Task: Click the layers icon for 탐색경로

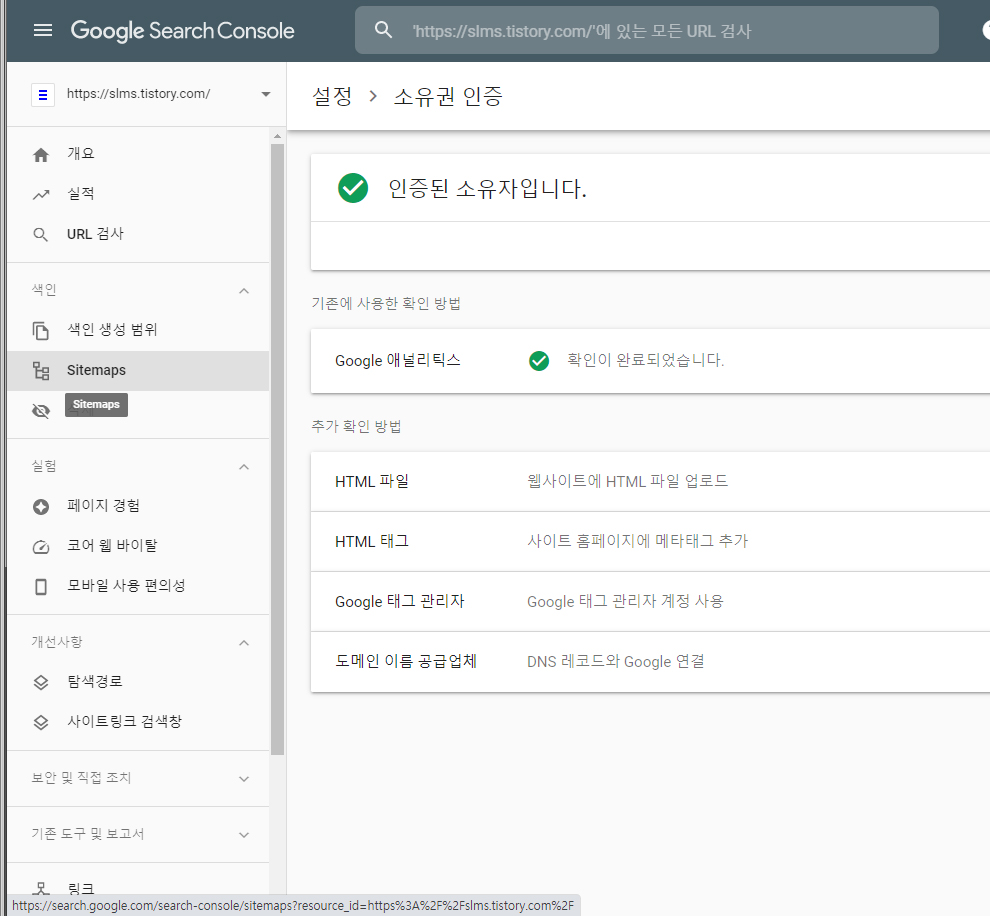Action: [x=41, y=682]
